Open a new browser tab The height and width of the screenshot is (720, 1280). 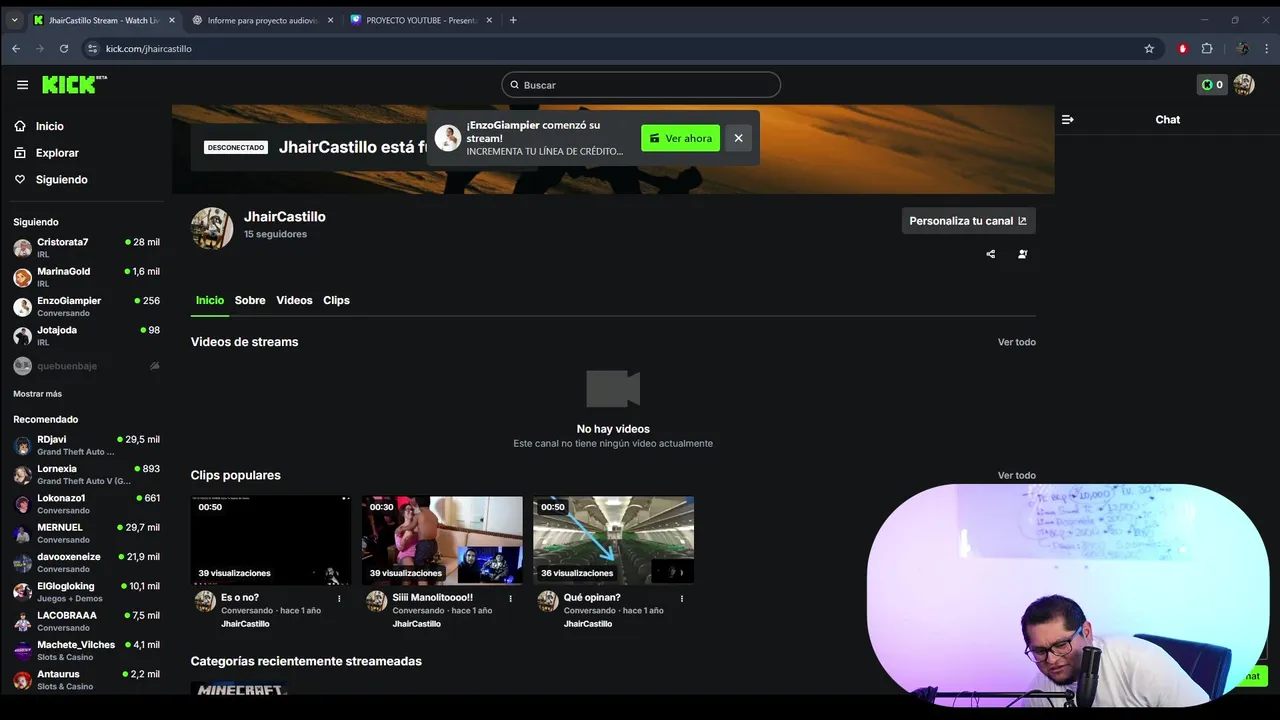tap(513, 20)
